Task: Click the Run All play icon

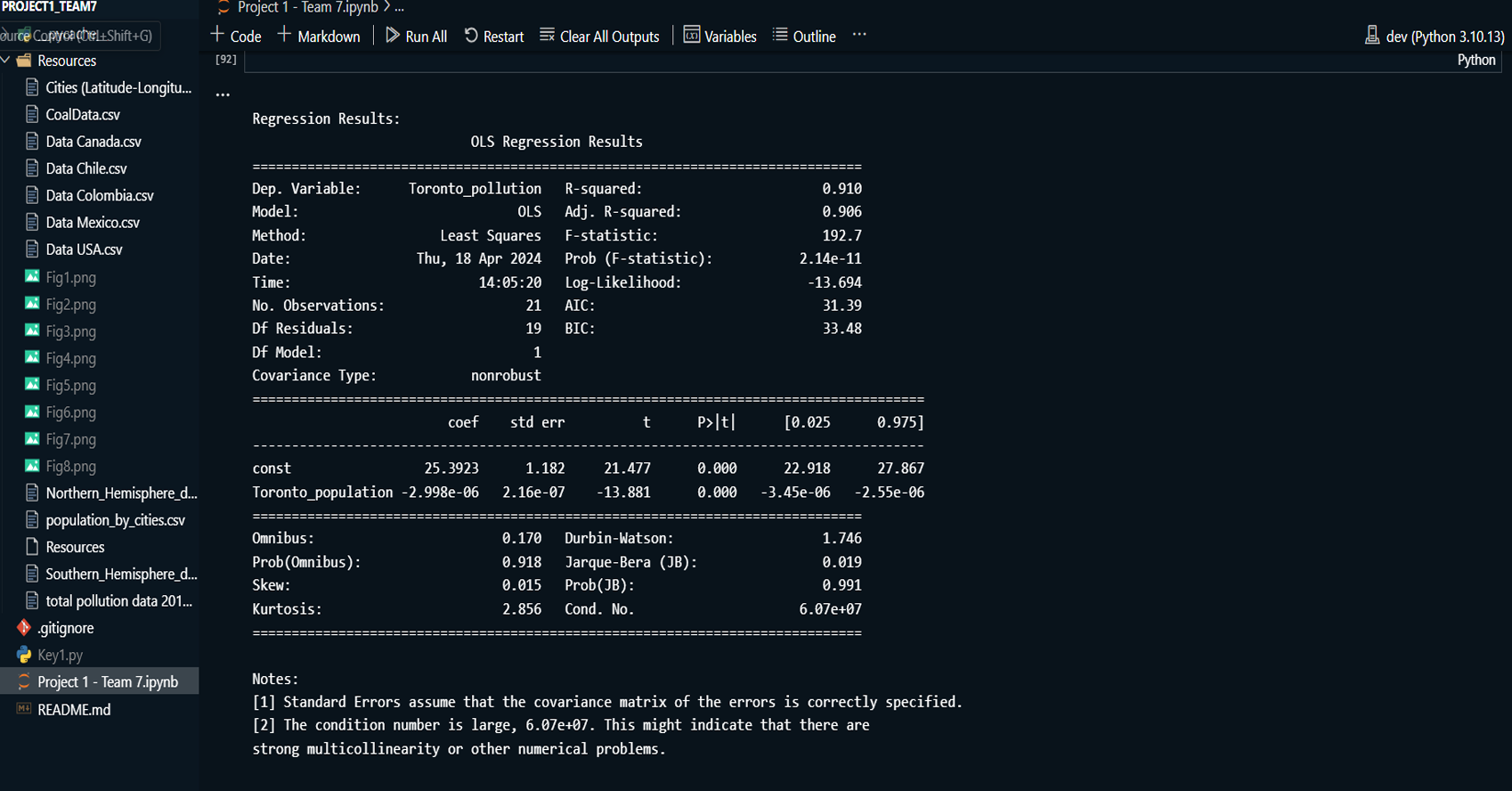Action: tap(392, 36)
